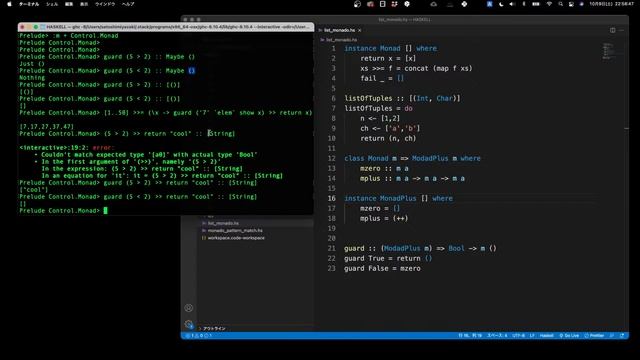Viewport: 640px width, 360px height.
Task: Click line number 16 in the editor gutter
Action: point(331,198)
